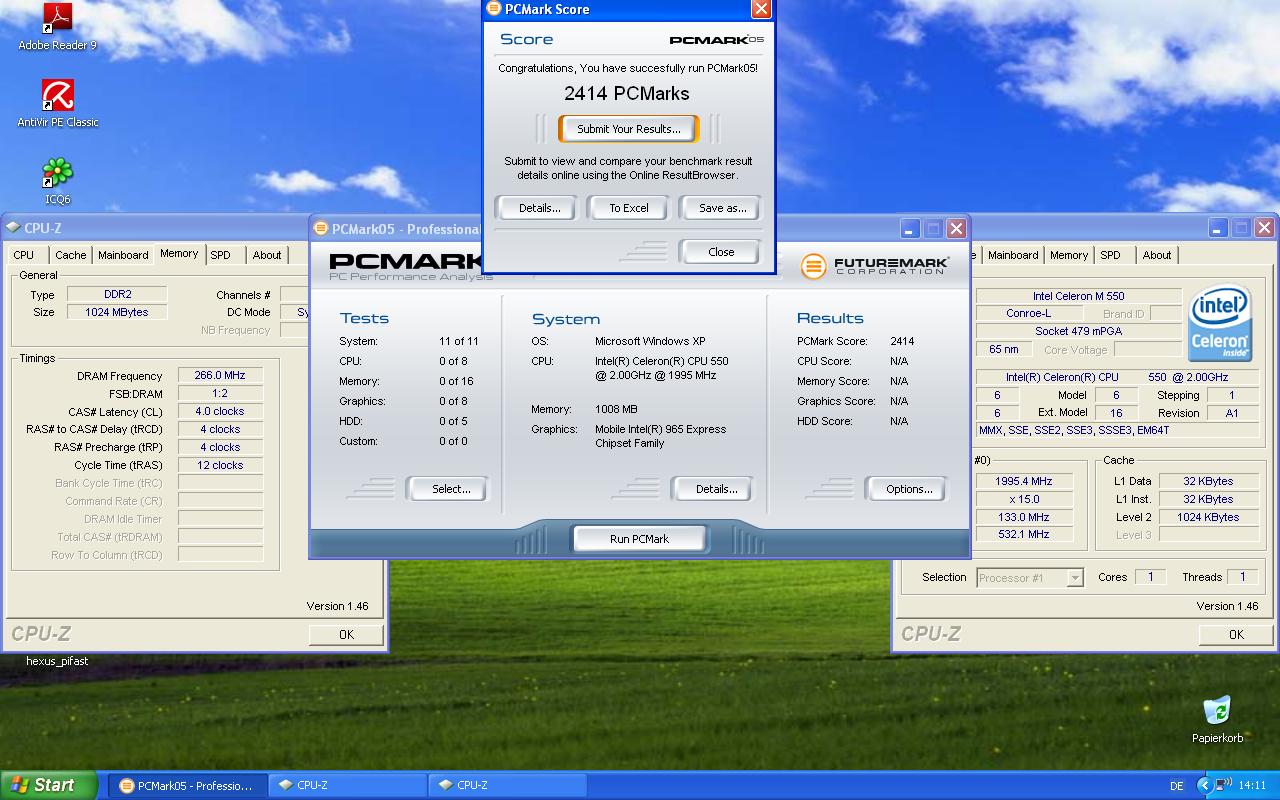Image resolution: width=1280 pixels, height=800 pixels.
Task: Click the Level 2 1024 KBytes cache value
Action: coord(1207,517)
